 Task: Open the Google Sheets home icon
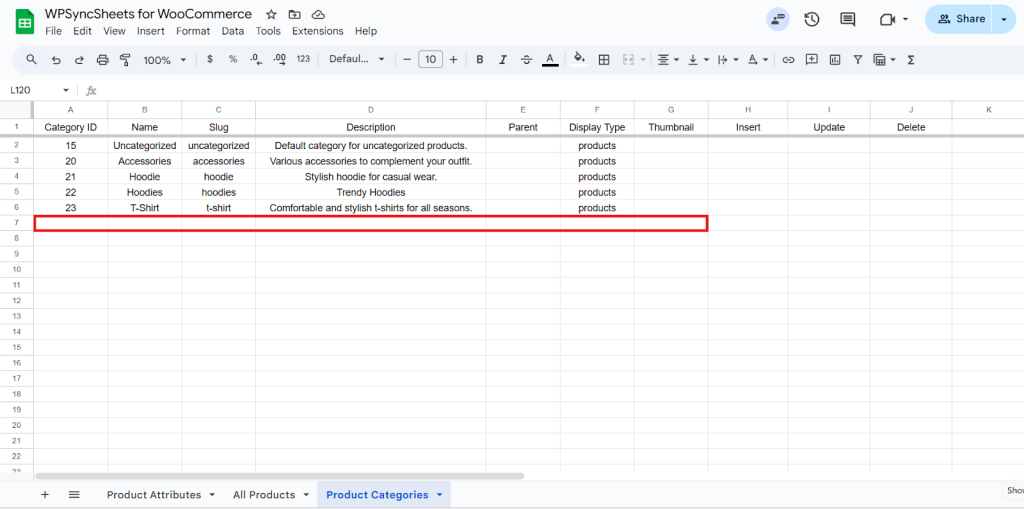(x=24, y=22)
